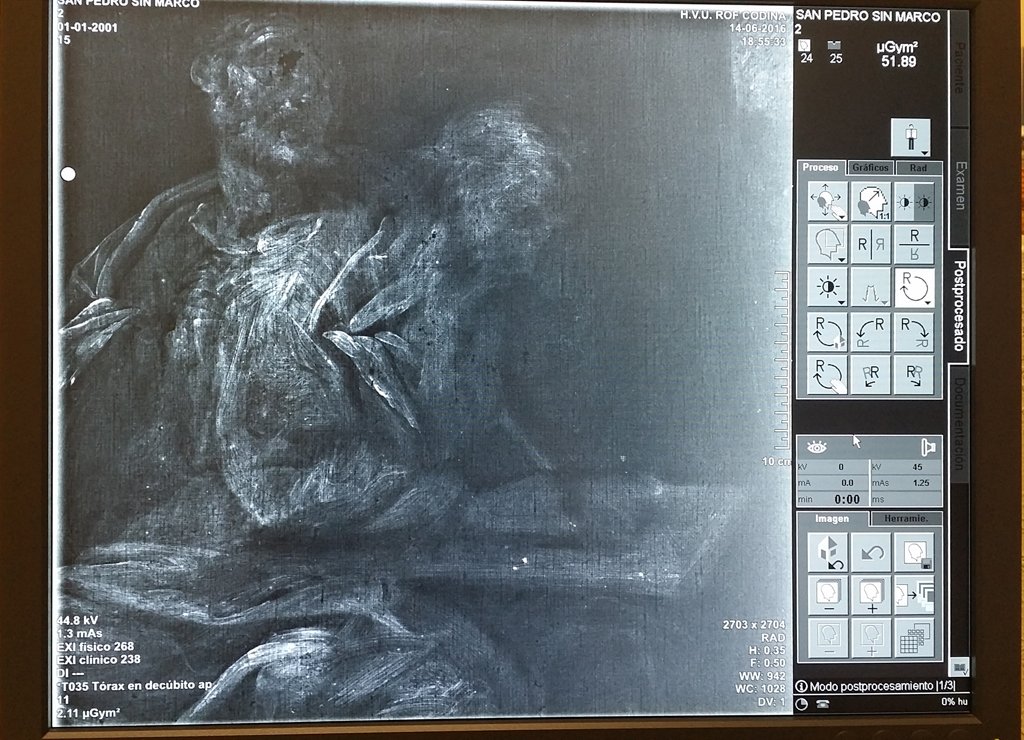This screenshot has height=740, width=1024.
Task: Open the 1:1 zoom tool
Action: coord(870,200)
